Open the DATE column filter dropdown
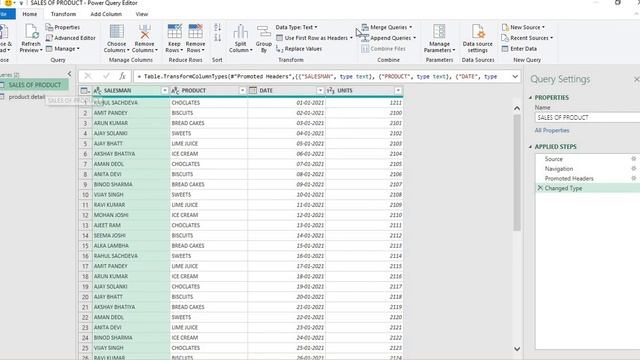This screenshot has width=640, height=360. (320, 91)
